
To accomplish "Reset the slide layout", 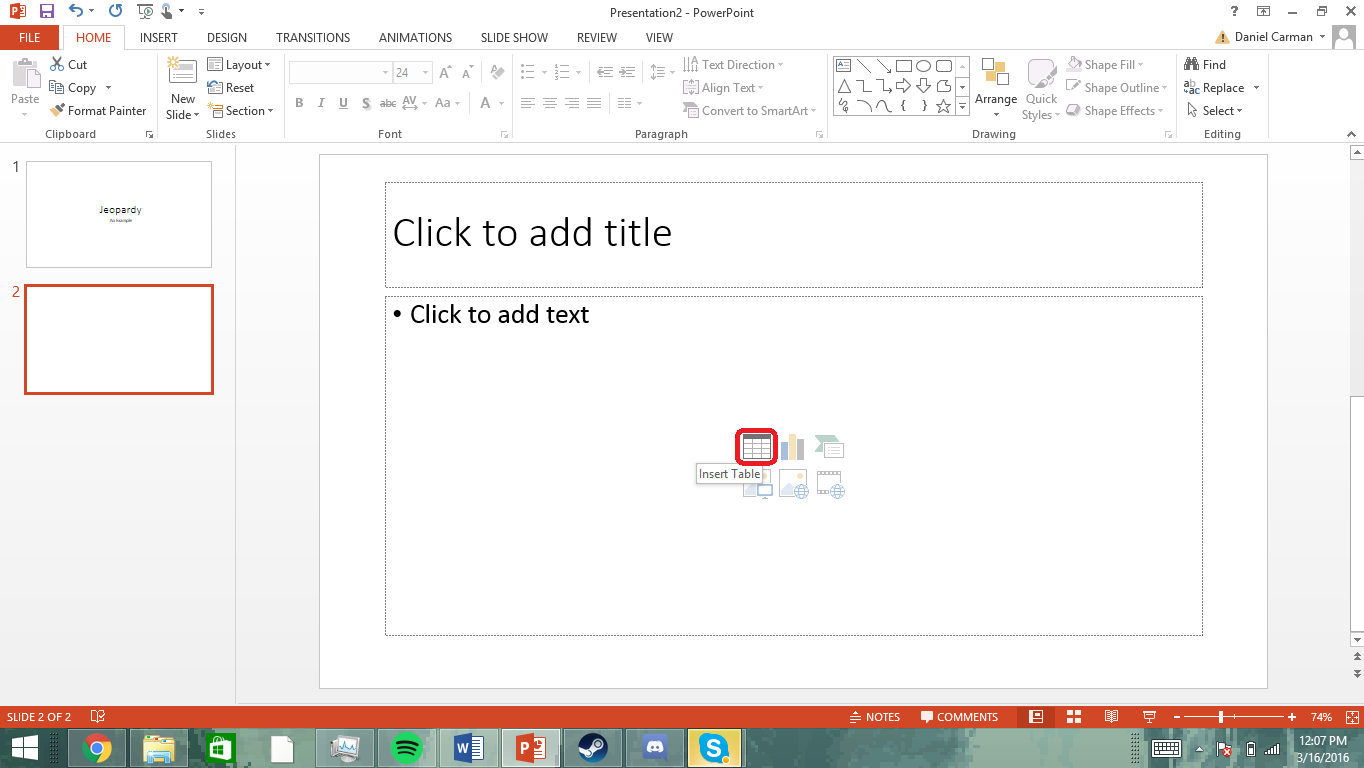I will click(231, 88).
